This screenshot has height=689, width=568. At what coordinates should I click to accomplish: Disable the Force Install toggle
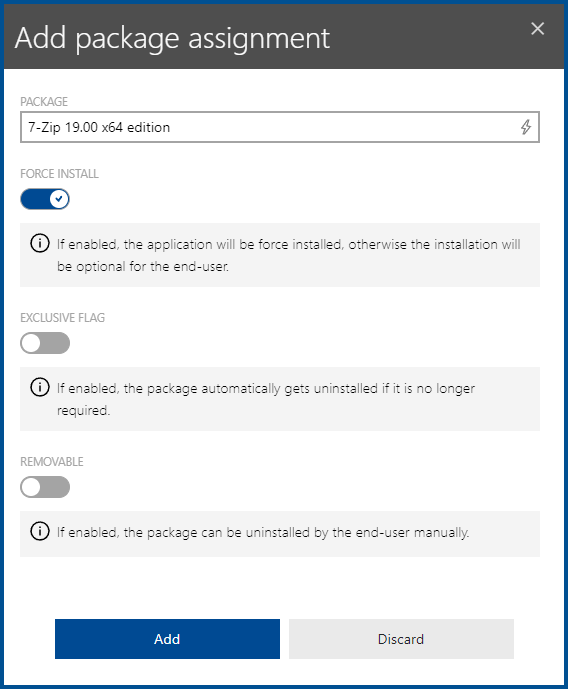(x=45, y=199)
